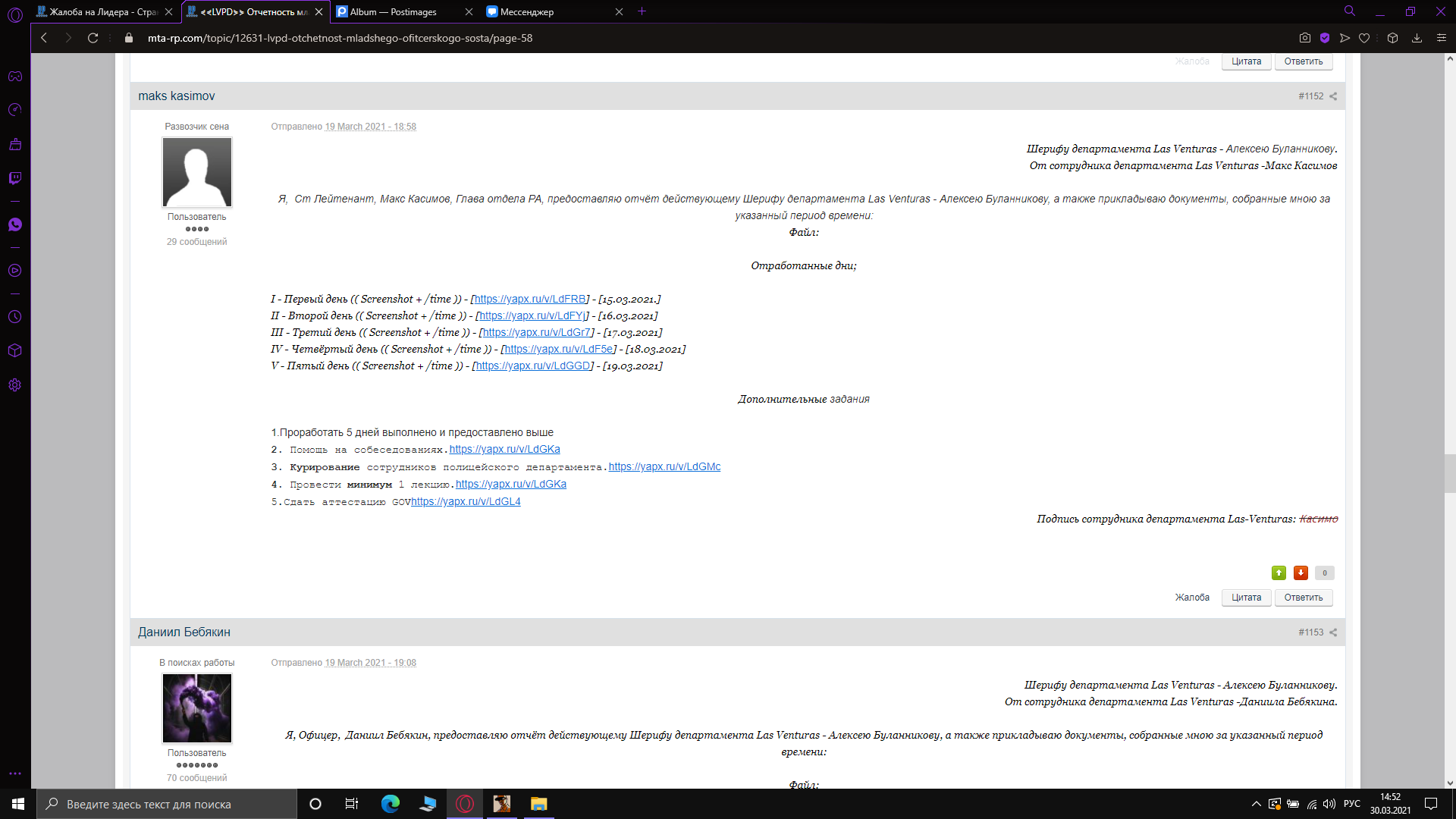Viewport: 1456px width, 819px height.
Task: Click Цитата button under post #1152
Action: click(x=1246, y=598)
